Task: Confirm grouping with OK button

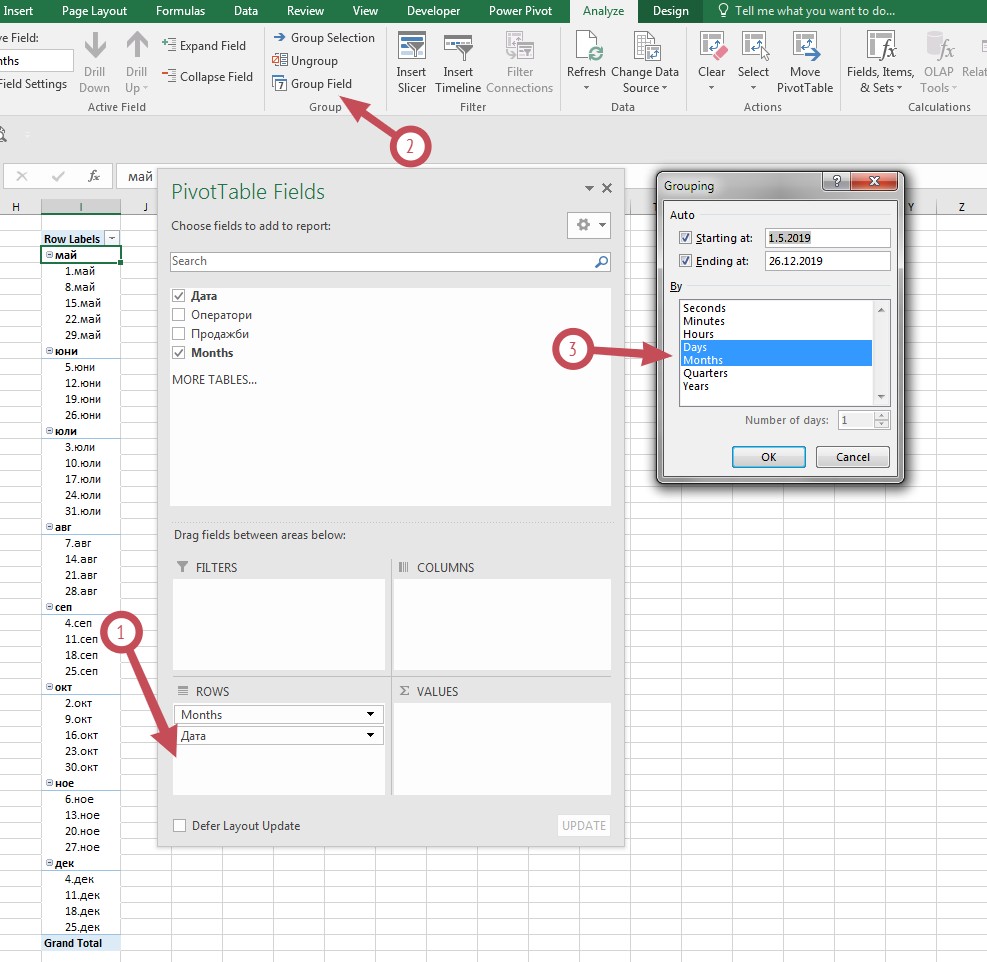Action: 769,457
